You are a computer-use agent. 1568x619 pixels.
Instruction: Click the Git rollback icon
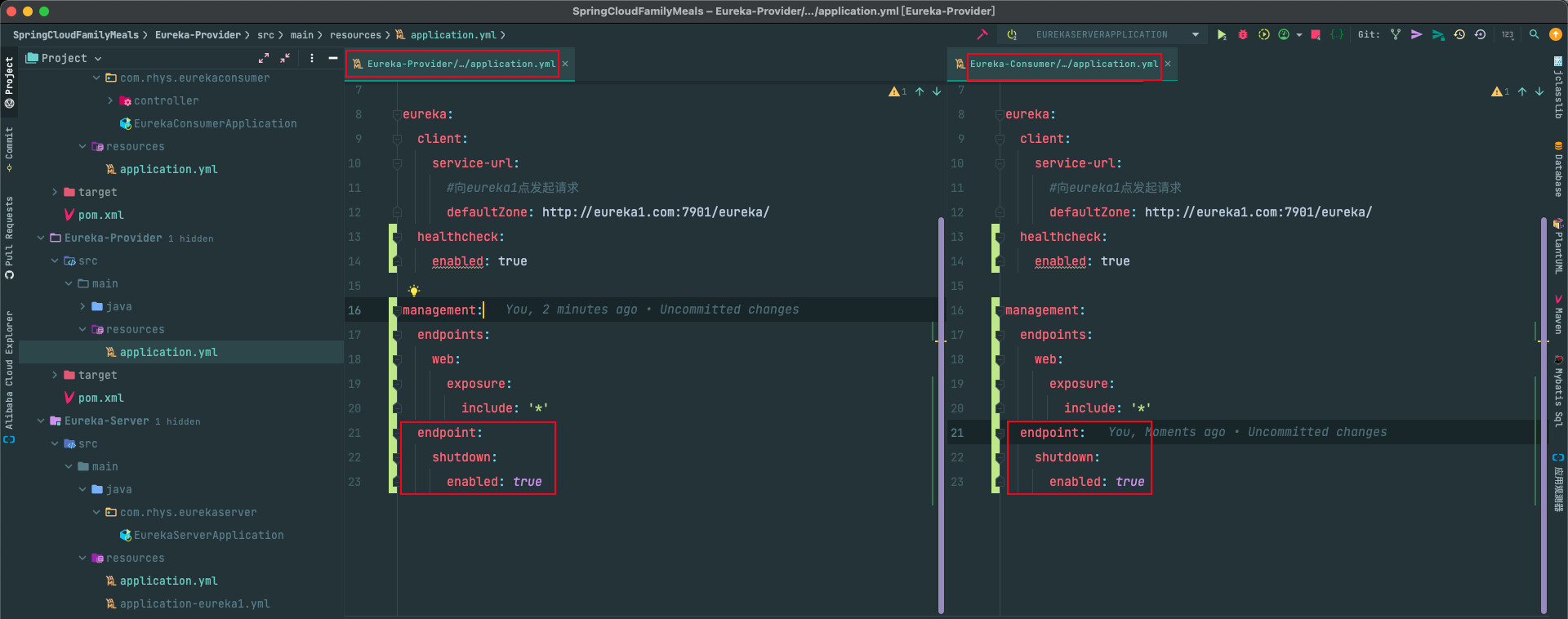[1480, 34]
